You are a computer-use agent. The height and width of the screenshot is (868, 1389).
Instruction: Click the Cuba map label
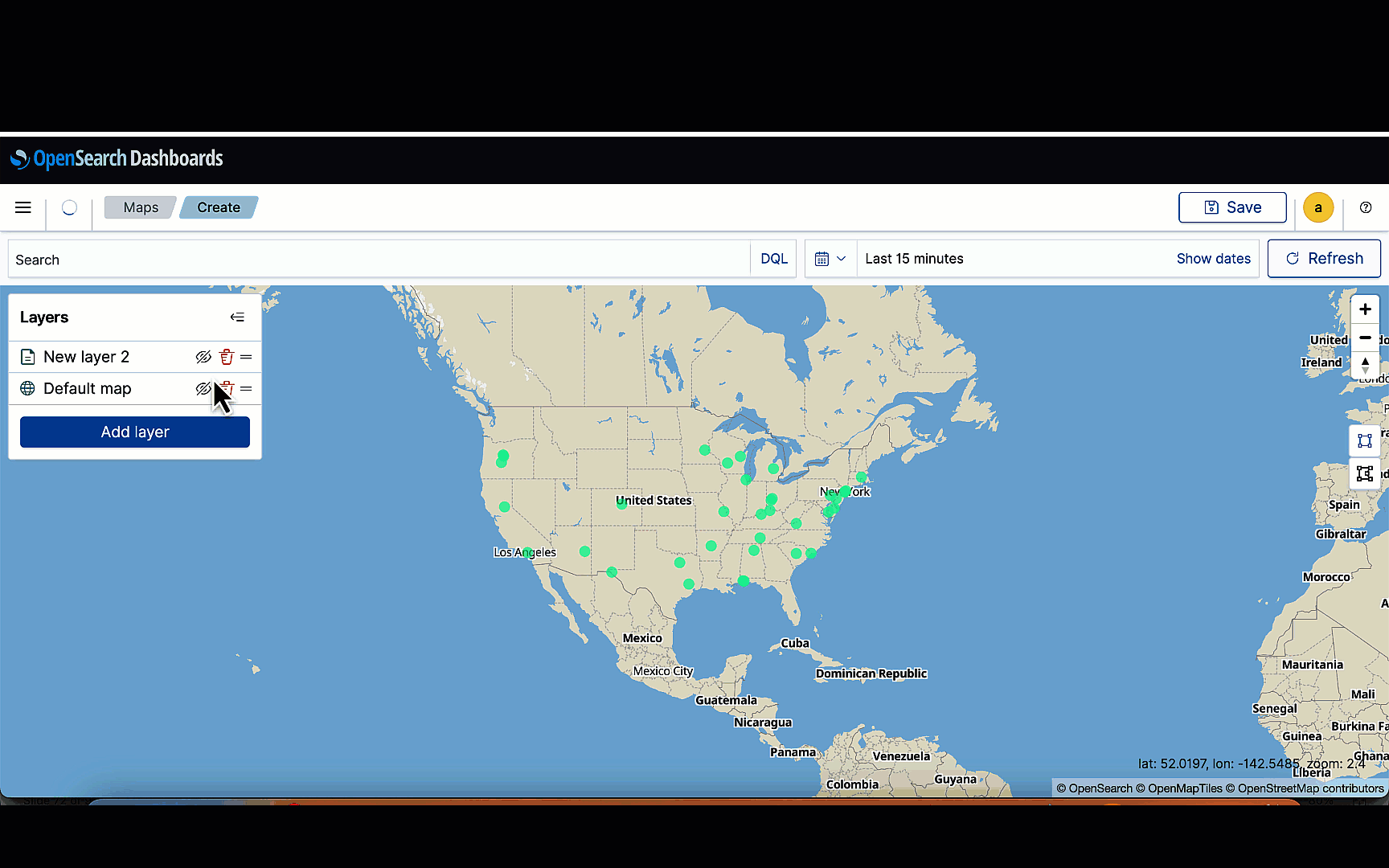(x=795, y=643)
